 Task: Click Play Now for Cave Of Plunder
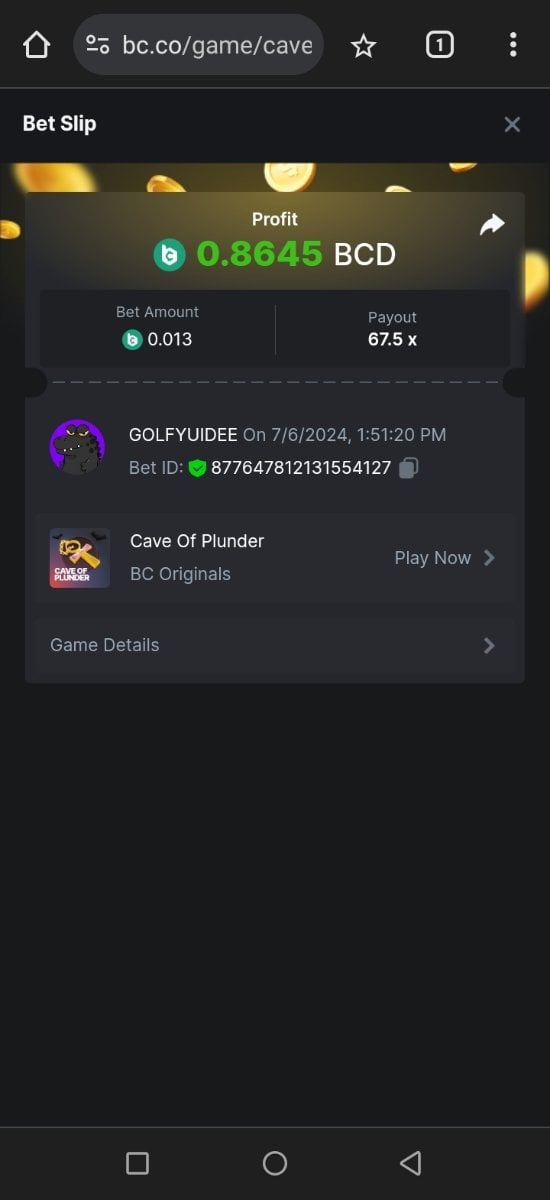click(x=445, y=558)
